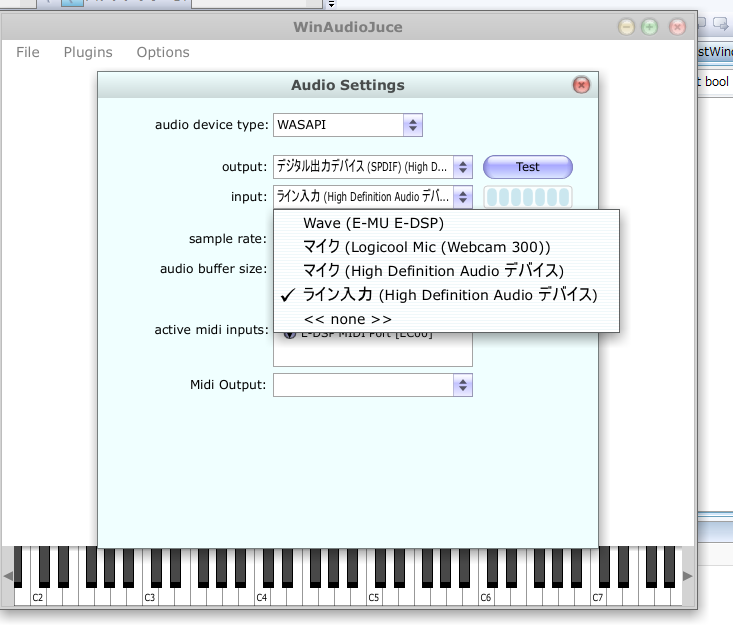The width and height of the screenshot is (733, 625).
Task: Open the File menu
Action: pyautogui.click(x=28, y=52)
